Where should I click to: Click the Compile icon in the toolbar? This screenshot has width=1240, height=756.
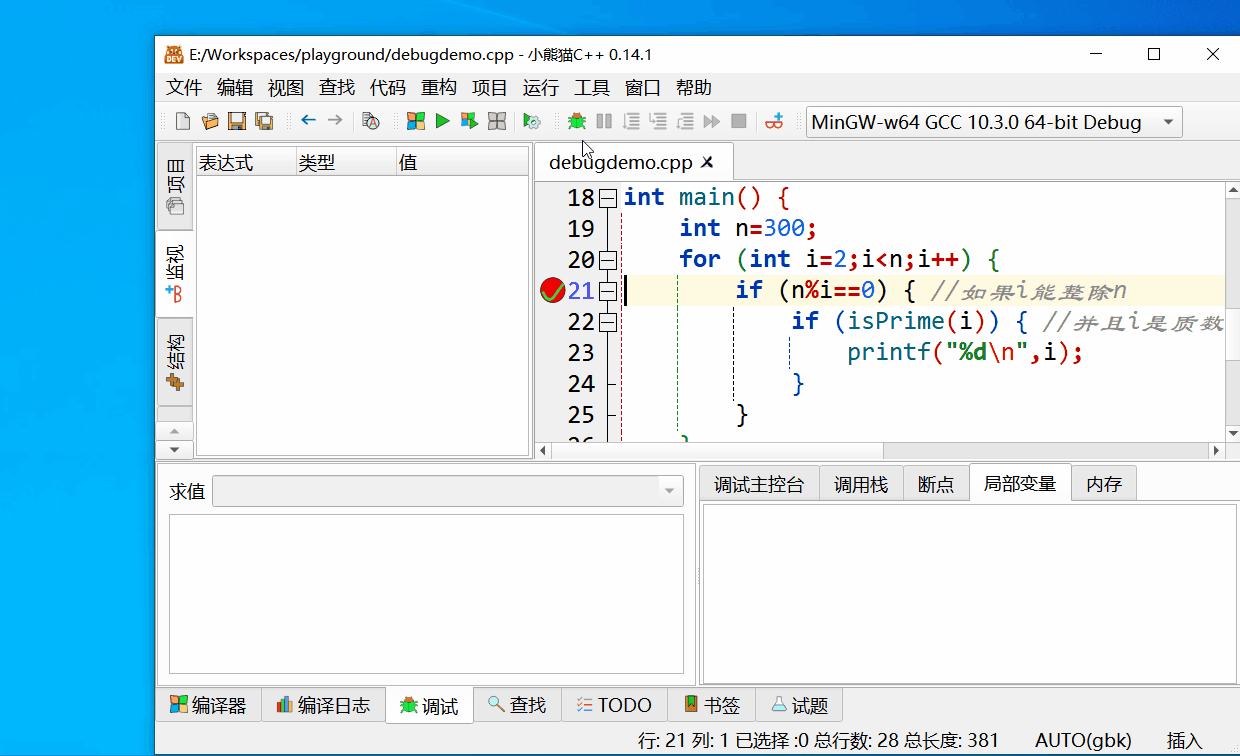[x=415, y=121]
